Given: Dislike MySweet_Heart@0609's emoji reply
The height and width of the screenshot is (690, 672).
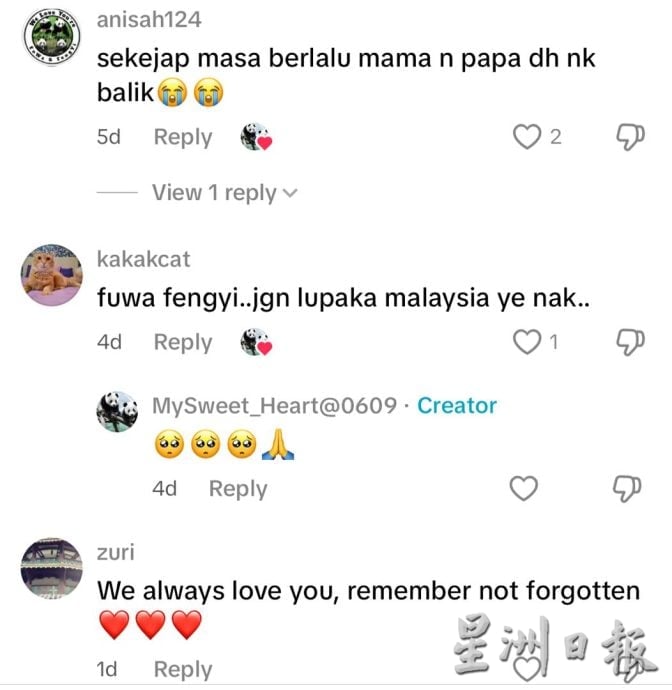Looking at the screenshot, I should click(x=627, y=488).
